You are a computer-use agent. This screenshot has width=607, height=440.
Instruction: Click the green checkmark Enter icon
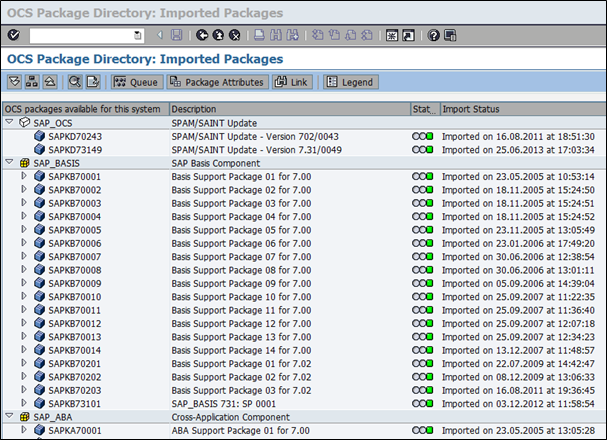coord(14,35)
